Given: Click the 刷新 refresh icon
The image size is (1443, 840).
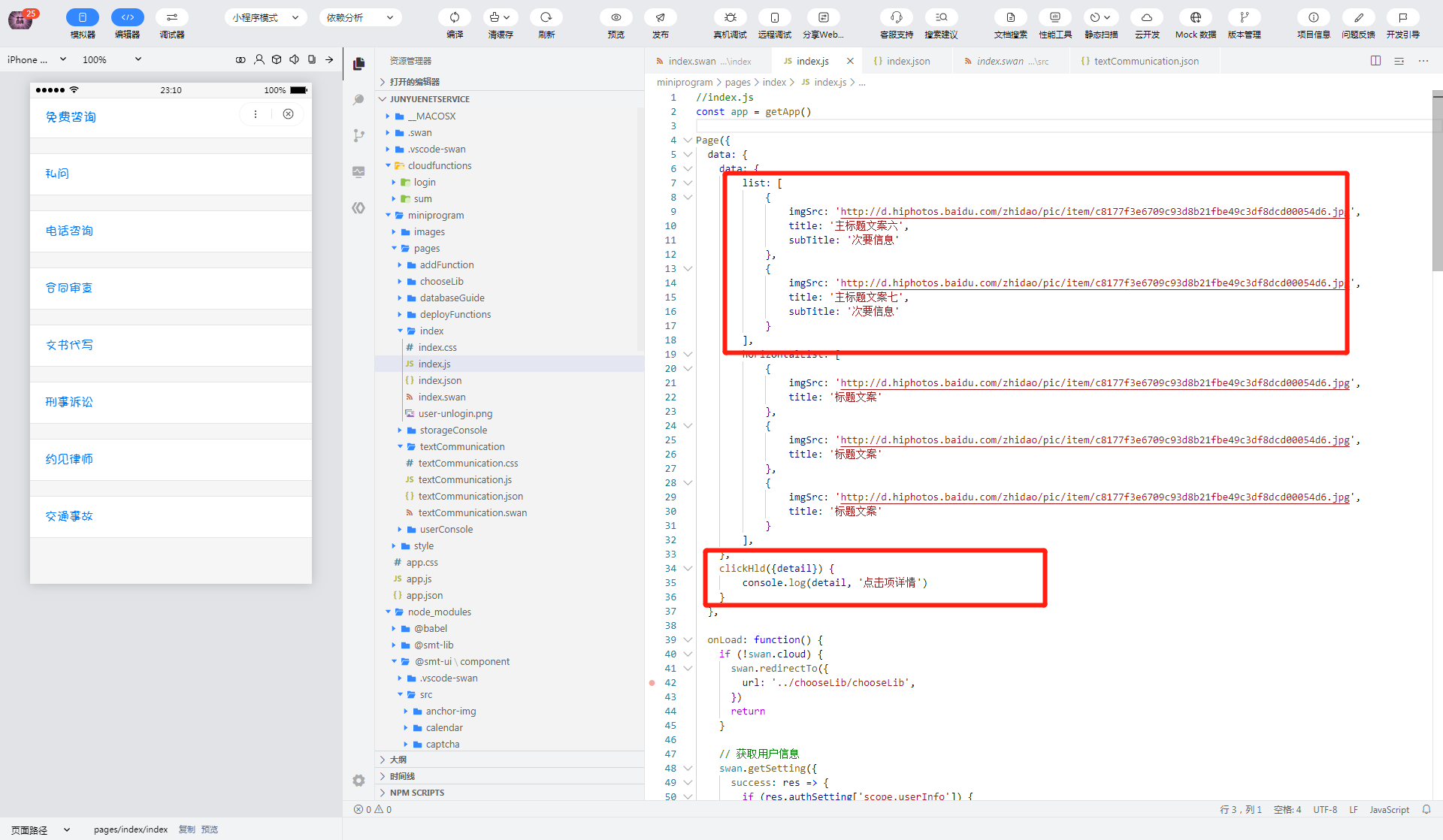Looking at the screenshot, I should pyautogui.click(x=546, y=17).
